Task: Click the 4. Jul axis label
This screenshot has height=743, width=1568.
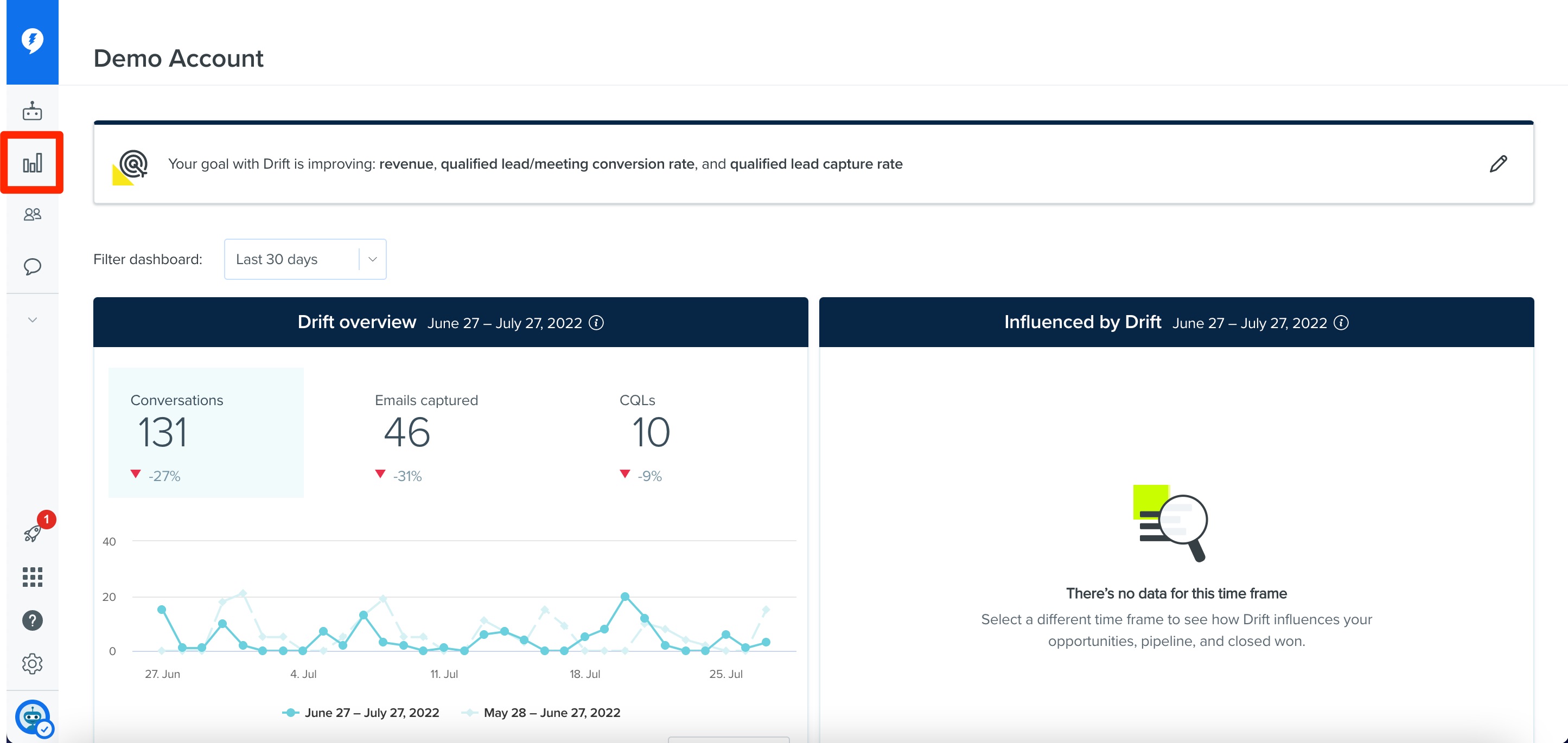Action: [x=303, y=674]
